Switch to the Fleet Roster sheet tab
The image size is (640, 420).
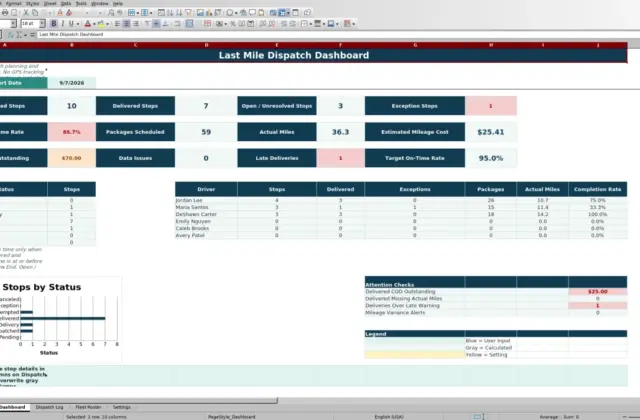tap(88, 407)
